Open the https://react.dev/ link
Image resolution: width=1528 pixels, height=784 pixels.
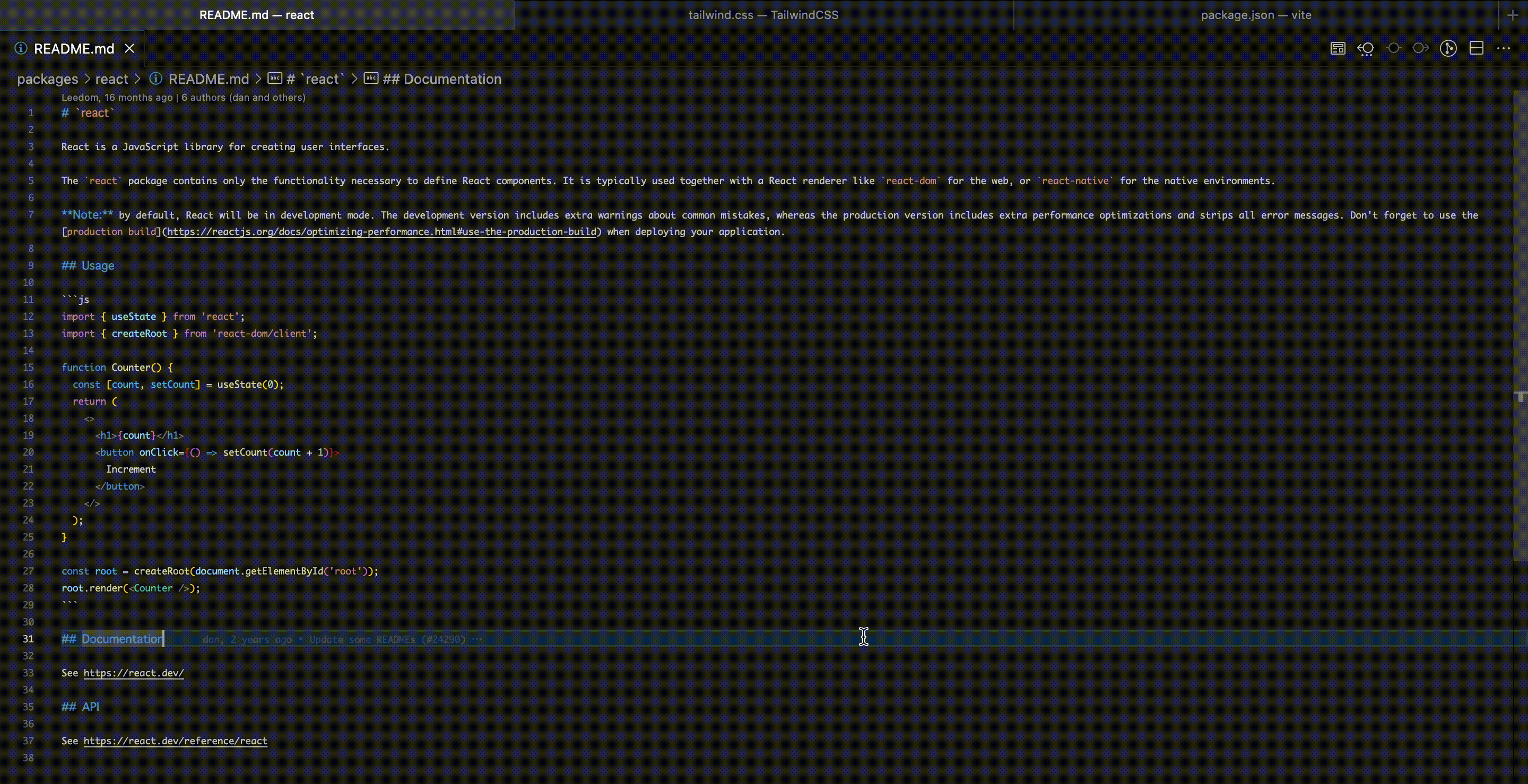pos(134,673)
